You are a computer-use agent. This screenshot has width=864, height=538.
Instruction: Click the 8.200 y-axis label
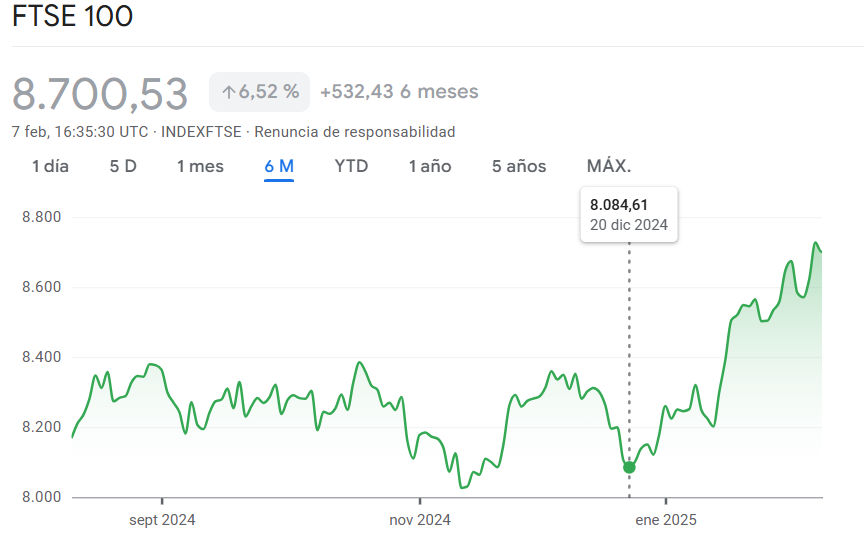(x=41, y=427)
